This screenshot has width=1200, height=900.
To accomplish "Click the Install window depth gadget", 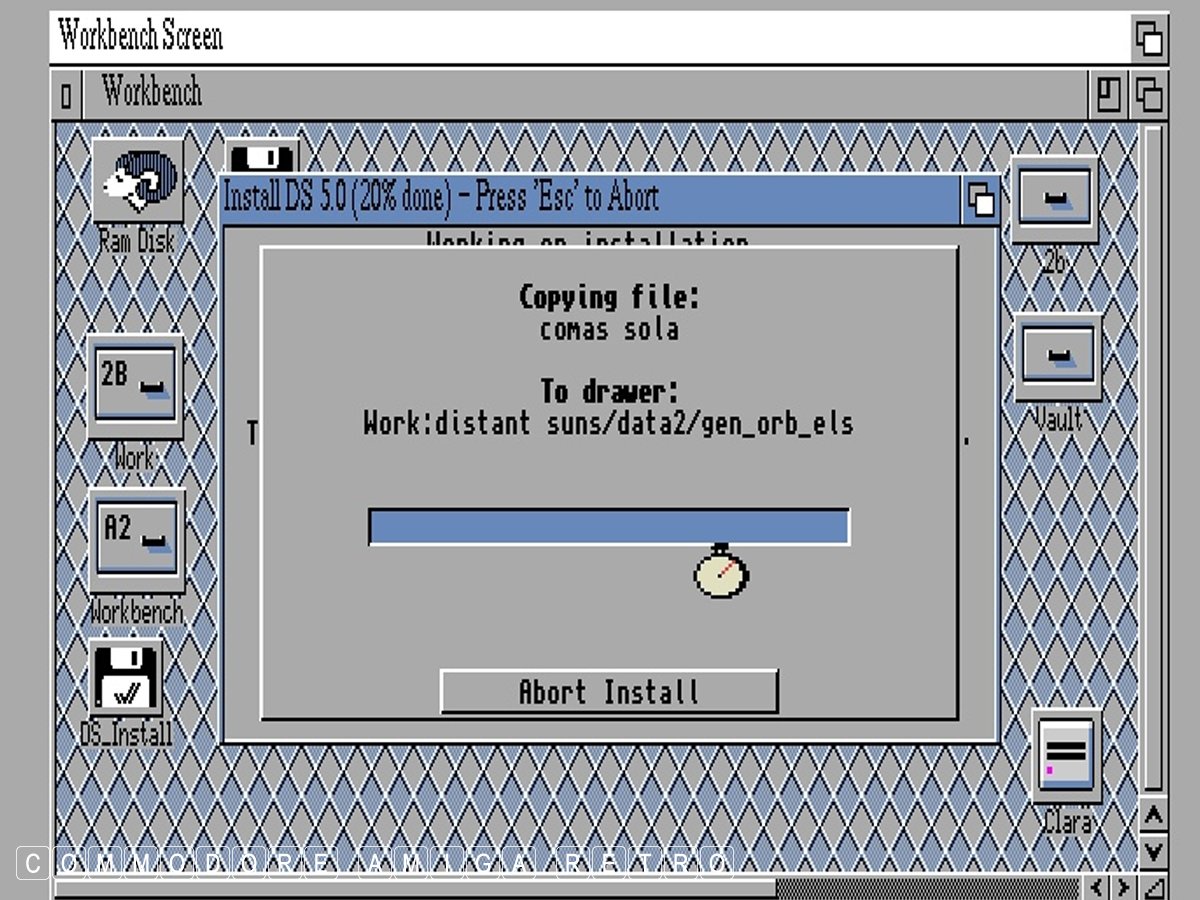I will click(x=981, y=200).
